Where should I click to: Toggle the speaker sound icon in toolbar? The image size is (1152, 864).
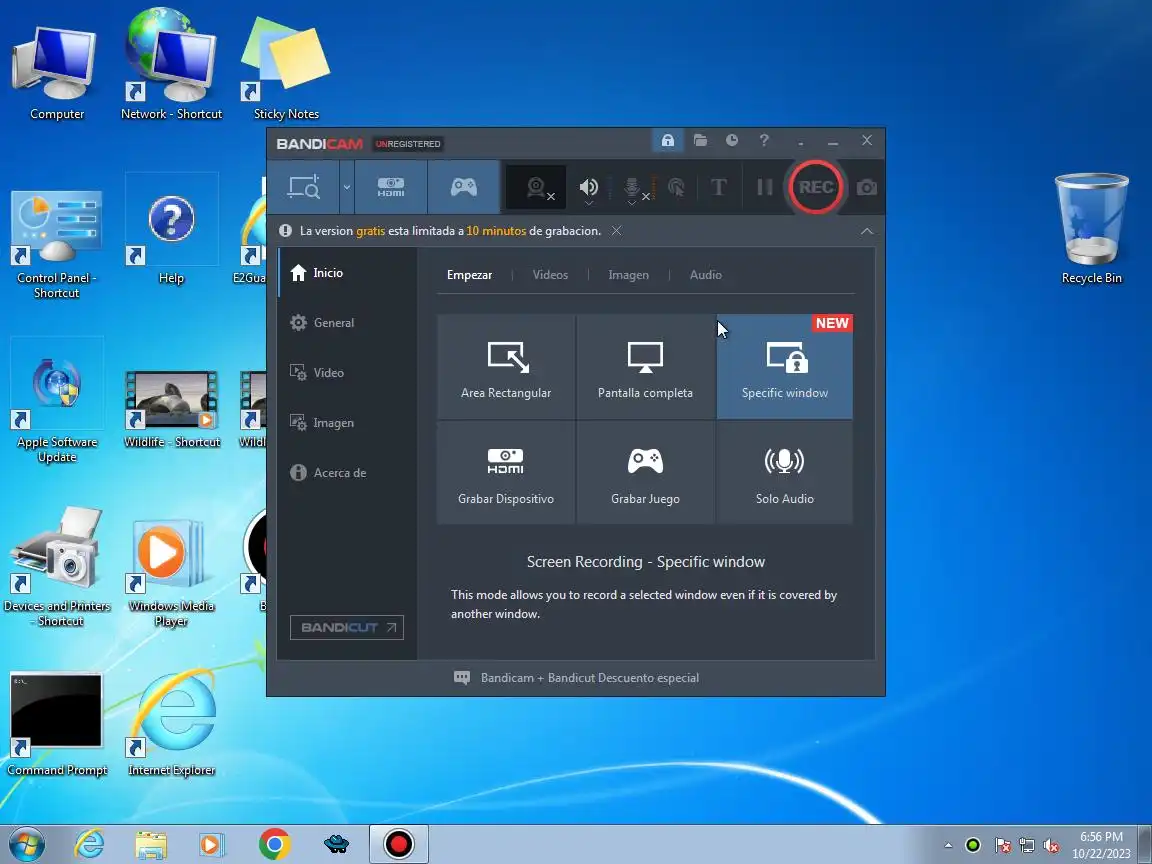pyautogui.click(x=588, y=188)
